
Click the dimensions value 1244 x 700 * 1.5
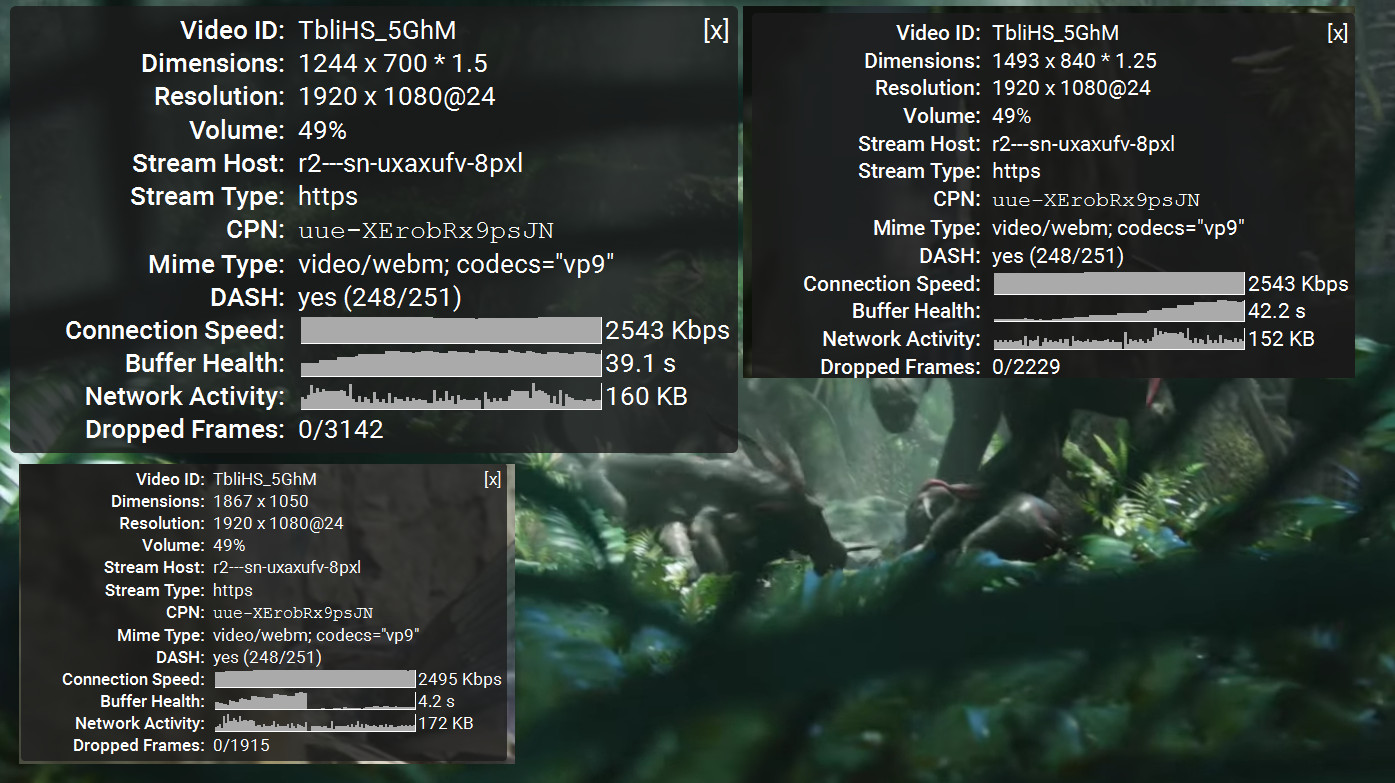393,63
